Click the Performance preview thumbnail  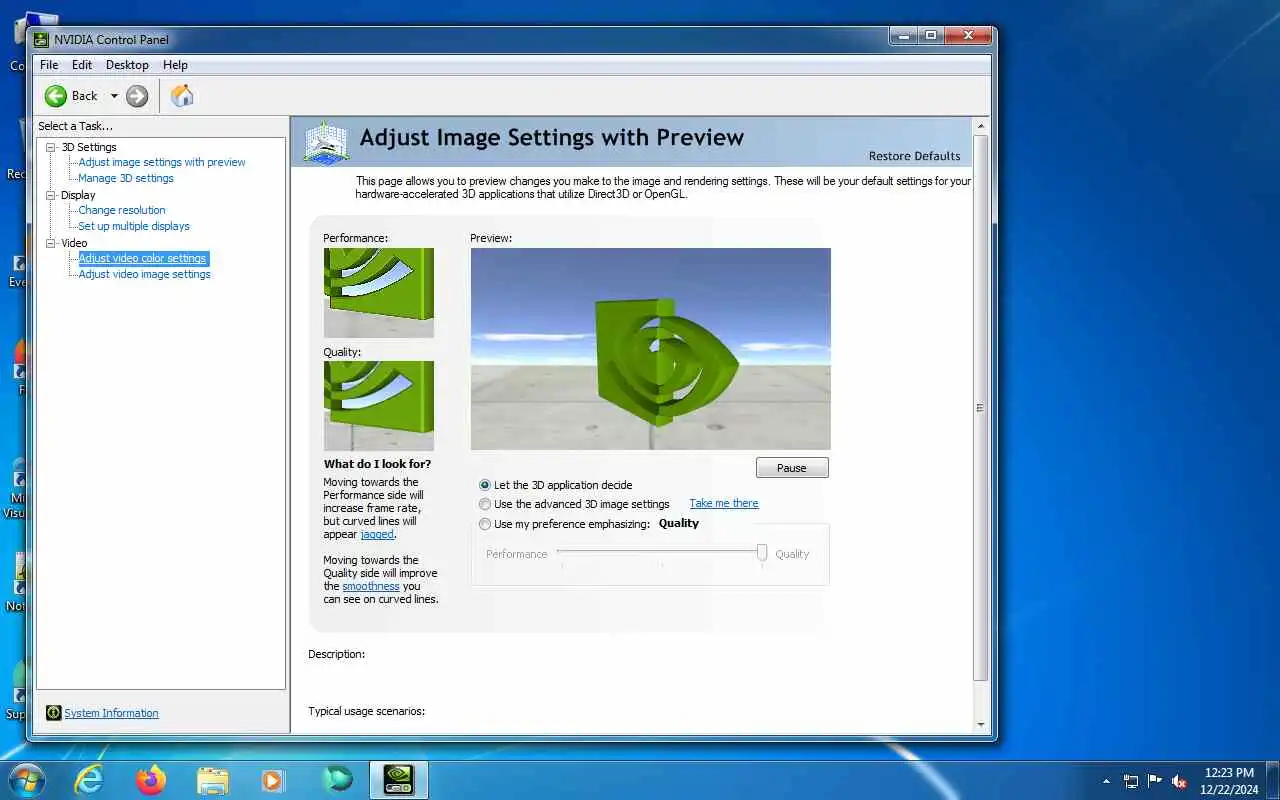(x=379, y=292)
